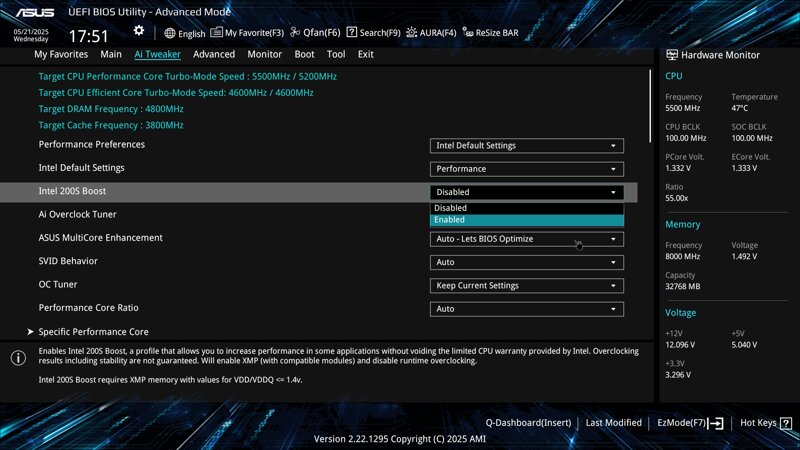Image resolution: width=800 pixels, height=450 pixels.
Task: Open Qfan(F6) fan control icon
Action: 295,32
